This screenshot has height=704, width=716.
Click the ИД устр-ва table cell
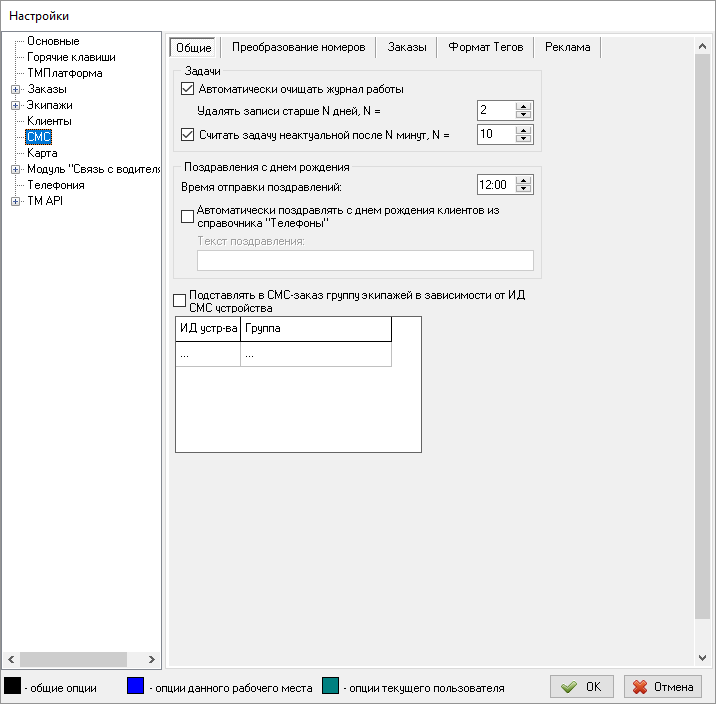pyautogui.click(x=208, y=354)
